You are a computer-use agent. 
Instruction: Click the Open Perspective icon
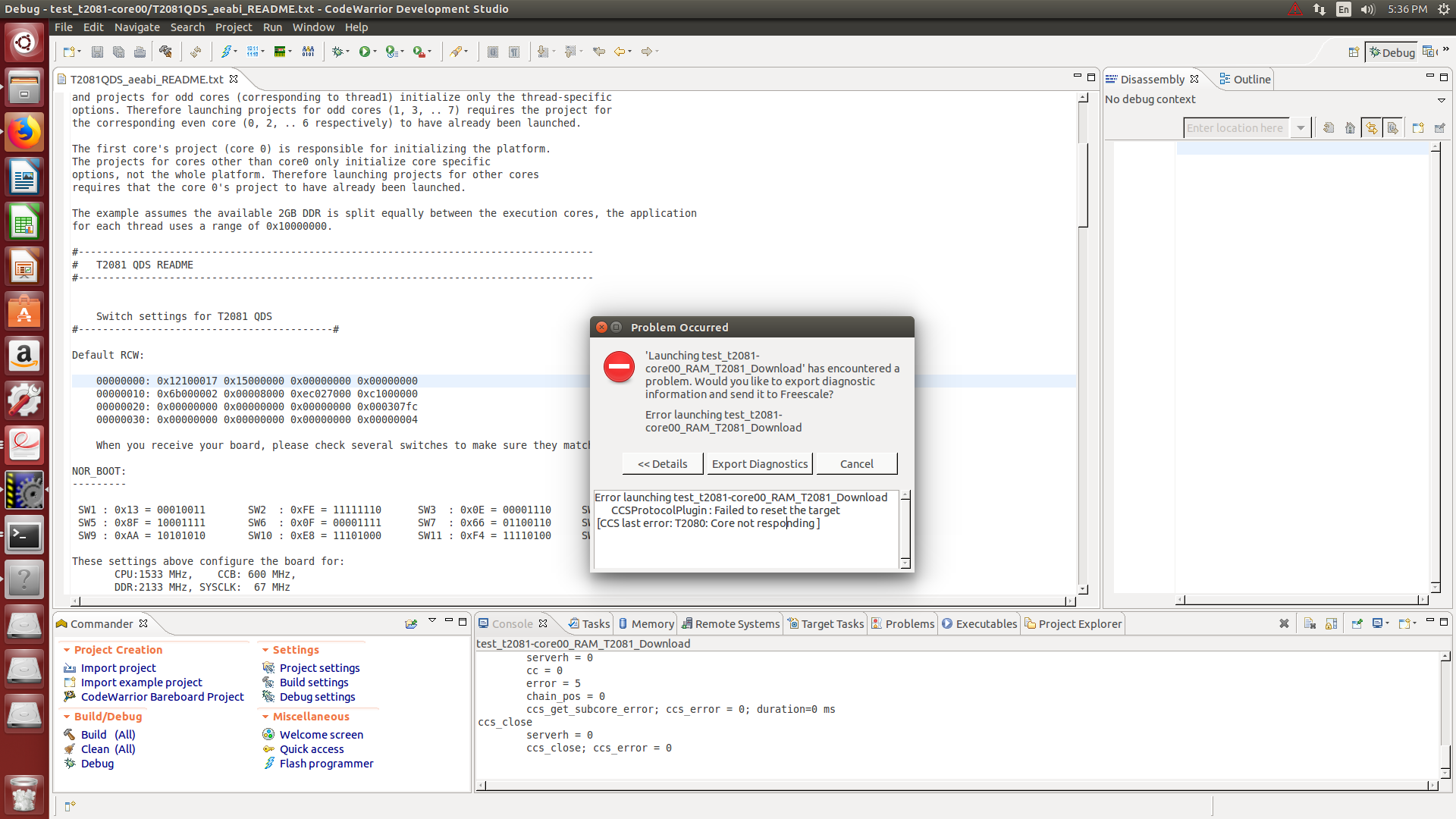[1354, 52]
